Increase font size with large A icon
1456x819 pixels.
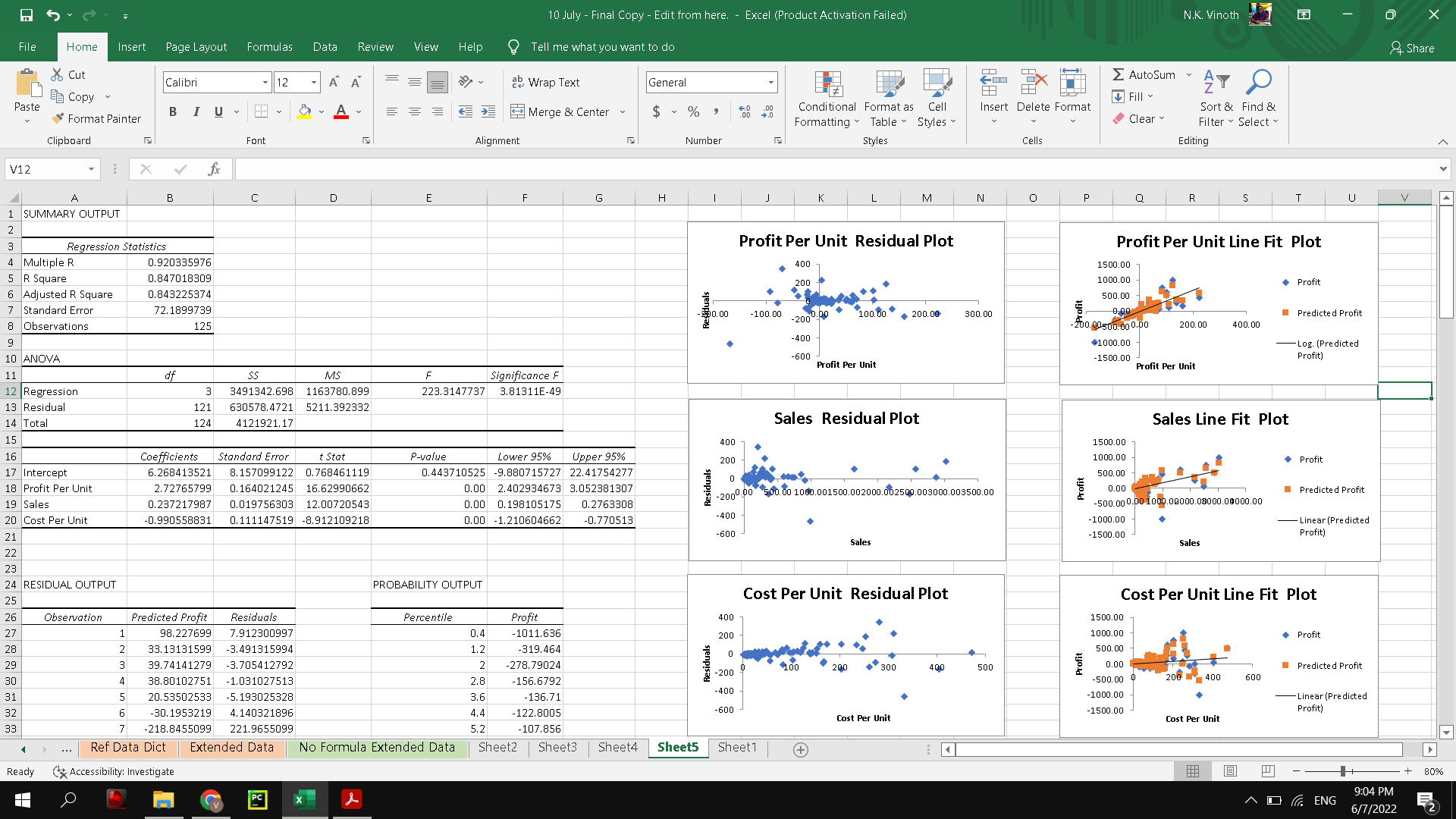pos(334,82)
